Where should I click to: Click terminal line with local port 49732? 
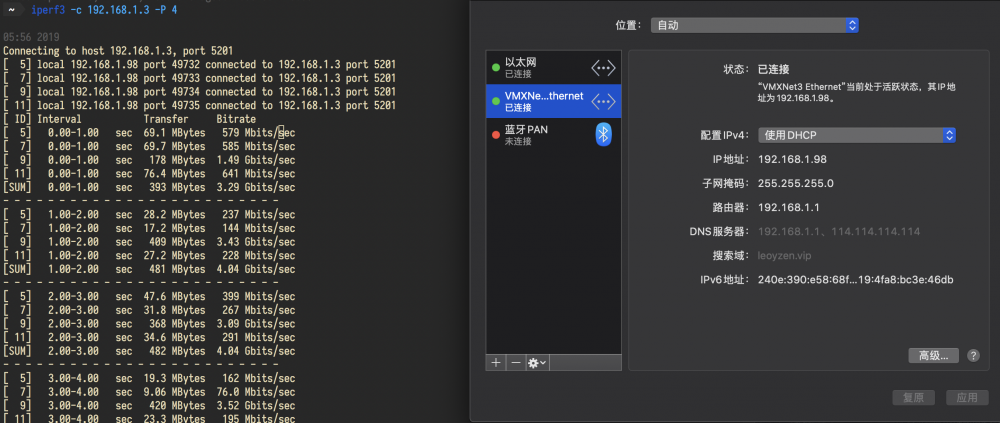click(x=200, y=64)
